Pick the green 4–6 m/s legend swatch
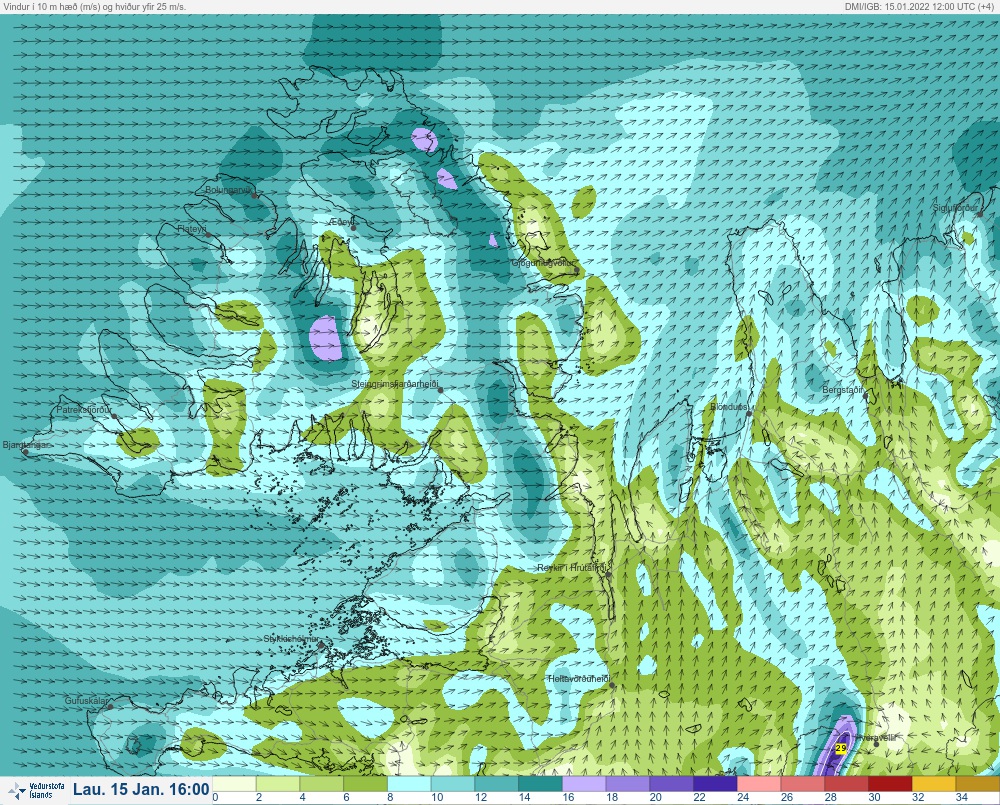The image size is (1000, 805). click(x=321, y=783)
